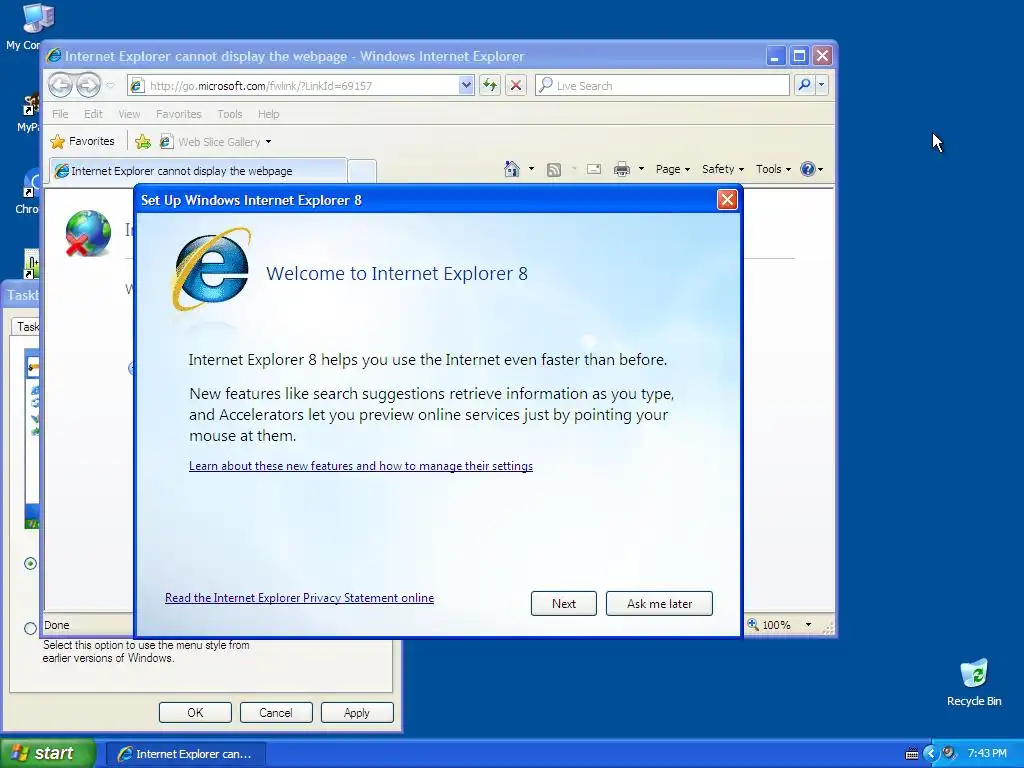
Task: Click the blue Help question mark icon
Action: pyautogui.click(x=808, y=169)
